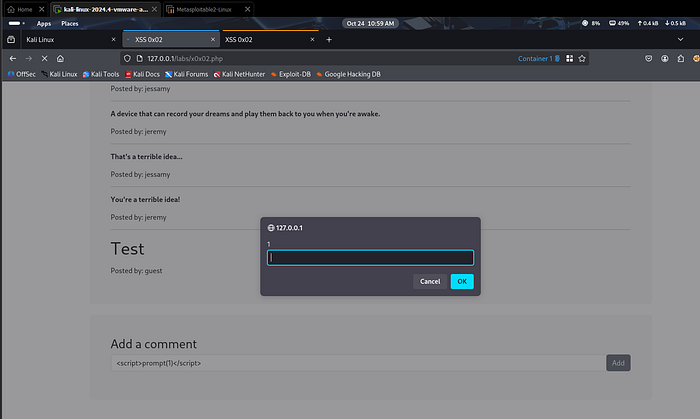
Task: Expand the list all tabs chevron
Action: 680,40
